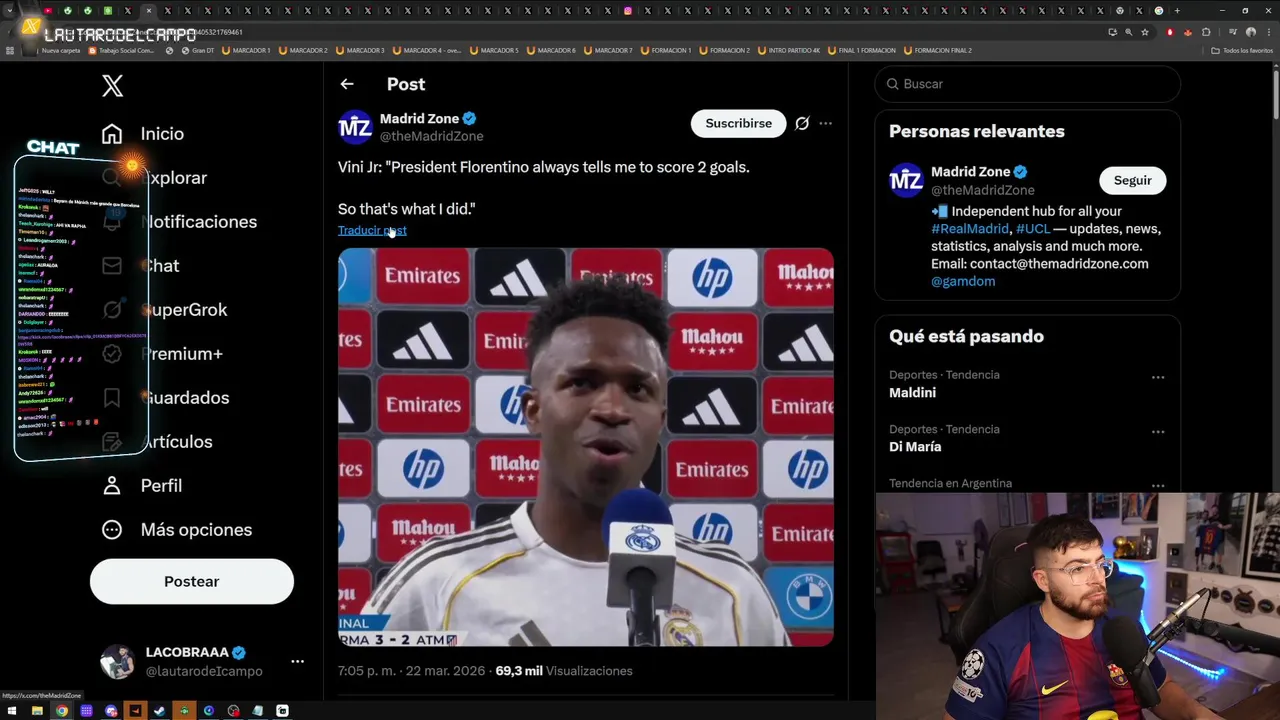Viewport: 1280px width, 720px height.
Task: Switch to the Instagram browser tab
Action: pyautogui.click(x=627, y=11)
